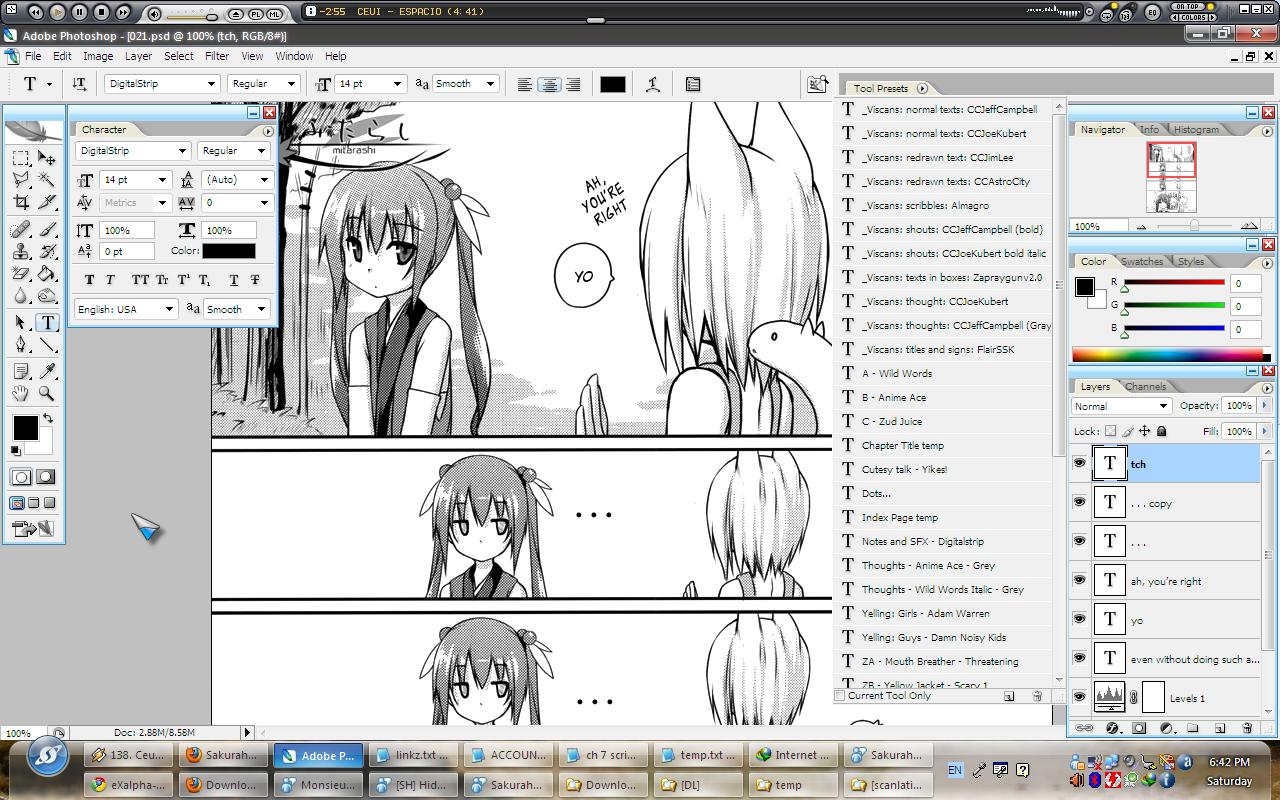Select the Clone Stamp tool

point(21,252)
